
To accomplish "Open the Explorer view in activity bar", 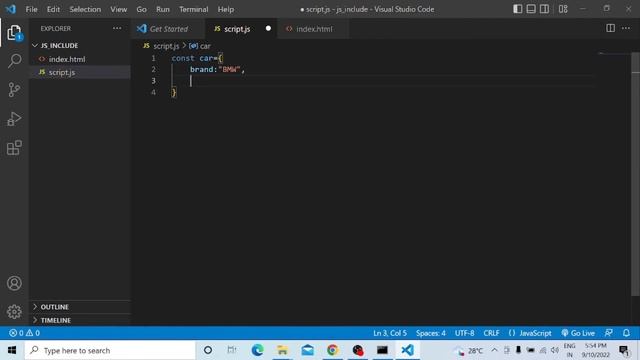I will click(14, 33).
